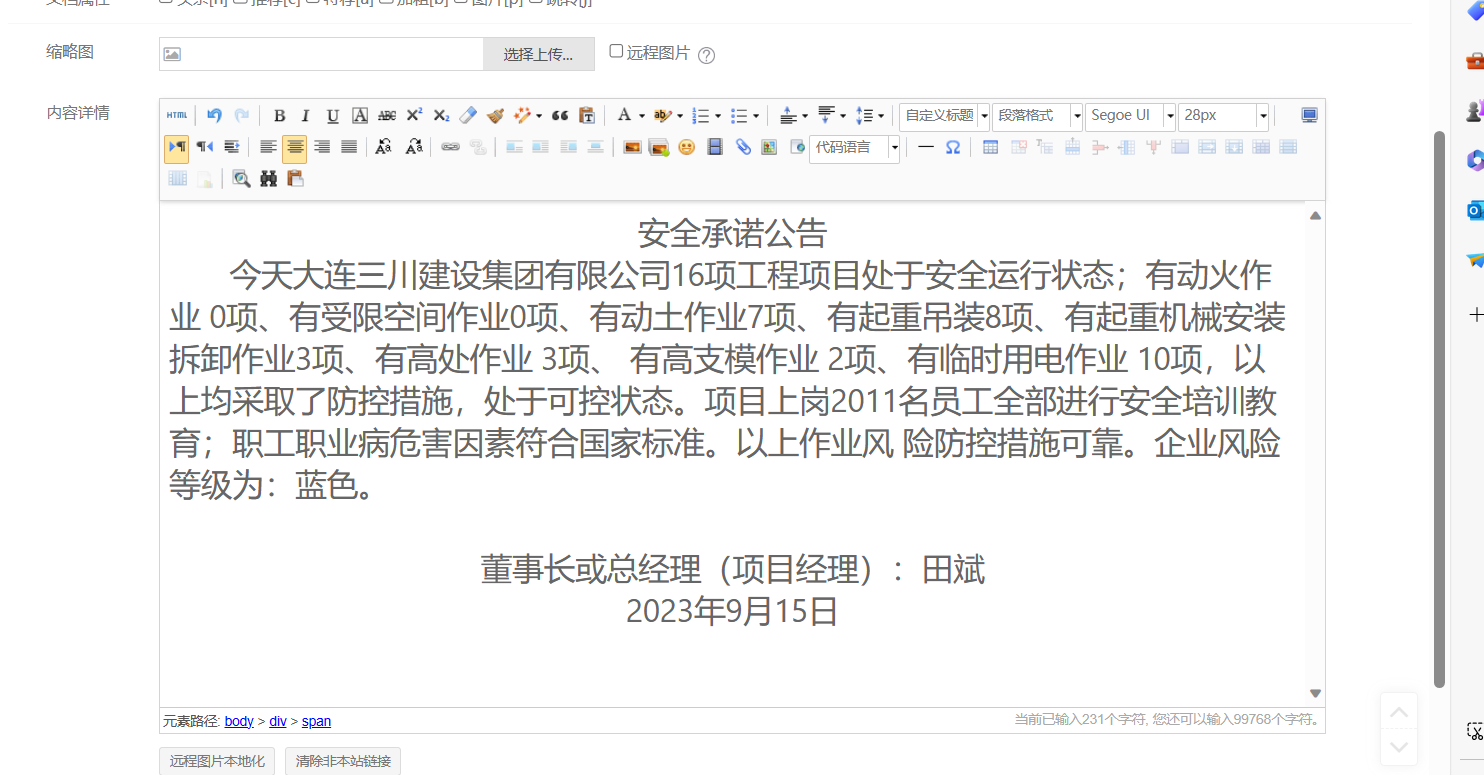1484x775 pixels.
Task: Apply the font border (boxed A) format
Action: (360, 115)
